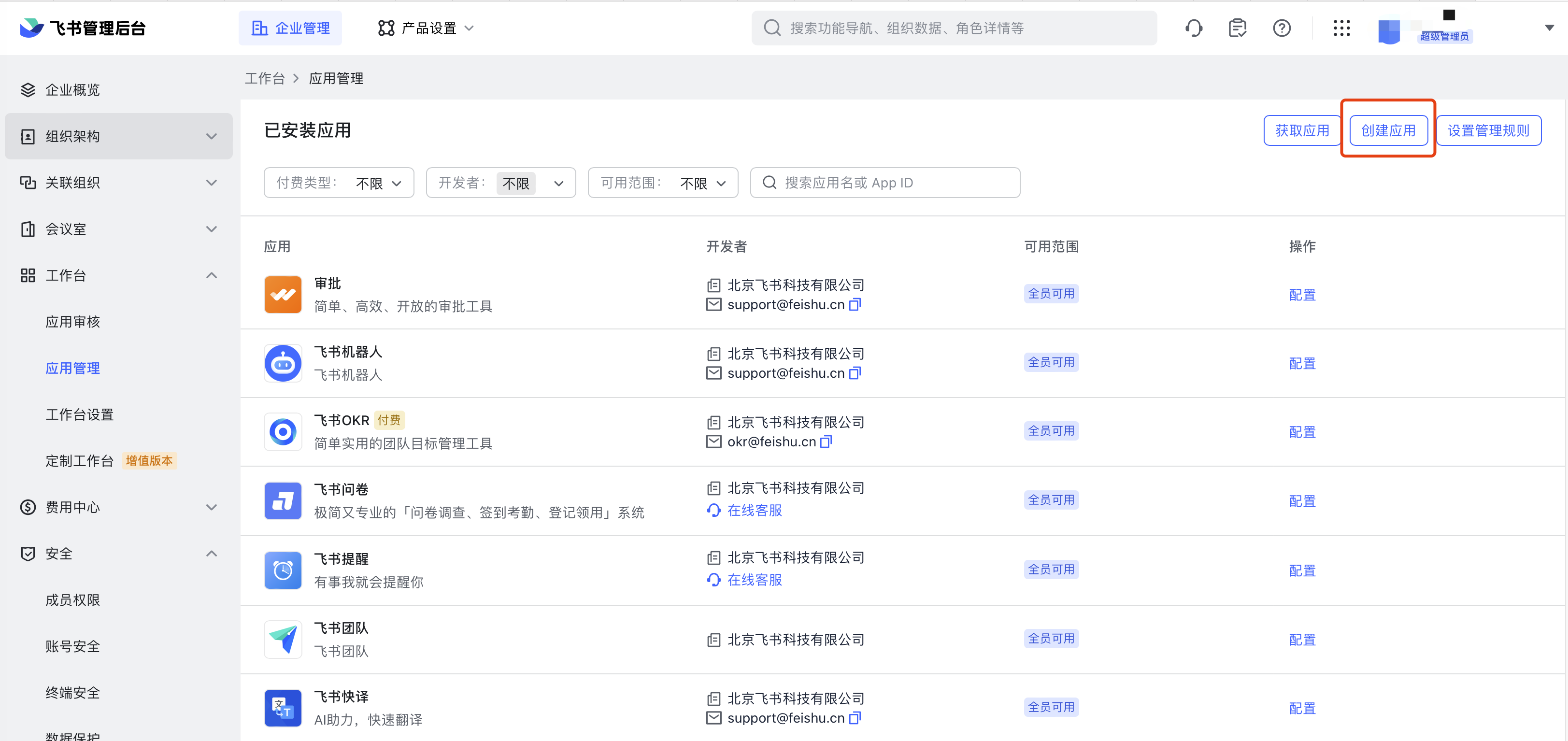
Task: Open the task list clipboard icon
Action: click(1238, 28)
